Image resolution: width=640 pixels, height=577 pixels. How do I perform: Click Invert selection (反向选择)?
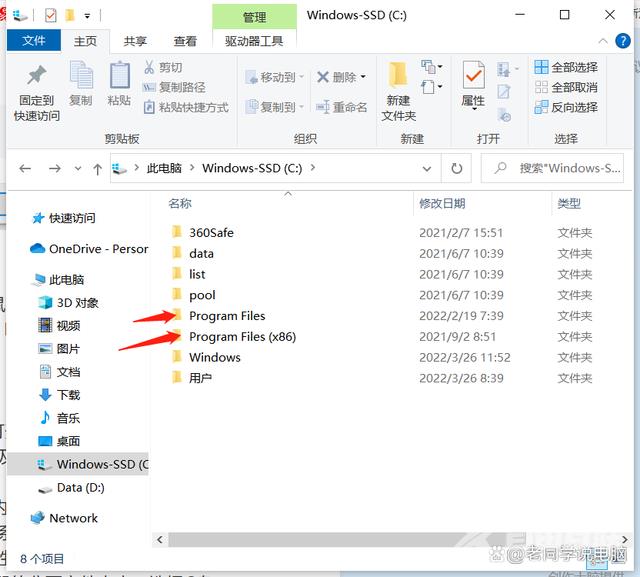(x=566, y=107)
